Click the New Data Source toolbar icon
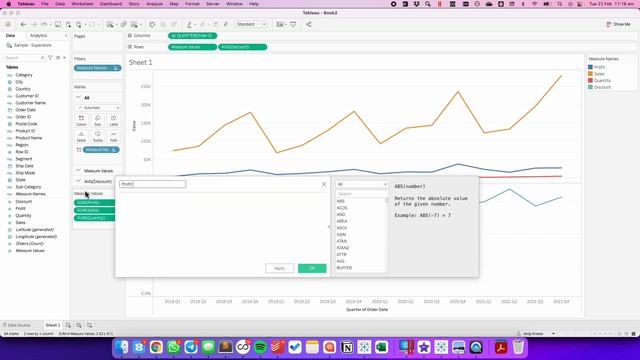Image resolution: width=640 pixels, height=360 pixels. (69, 24)
